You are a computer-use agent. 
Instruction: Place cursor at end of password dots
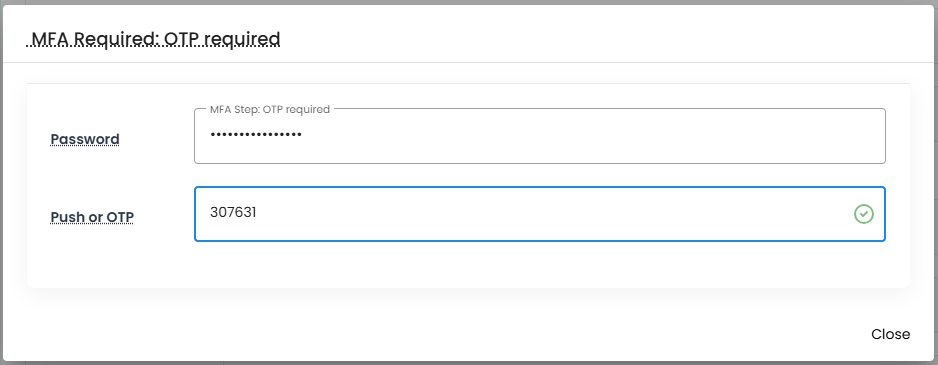(302, 135)
